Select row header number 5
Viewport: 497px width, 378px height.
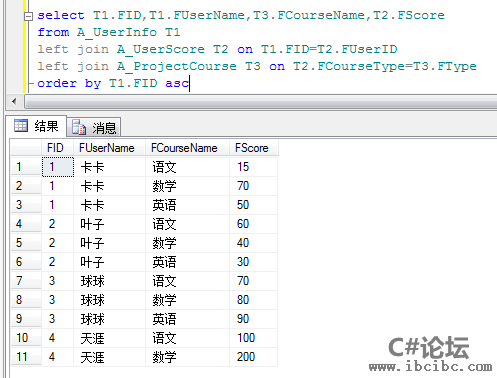(x=26, y=243)
